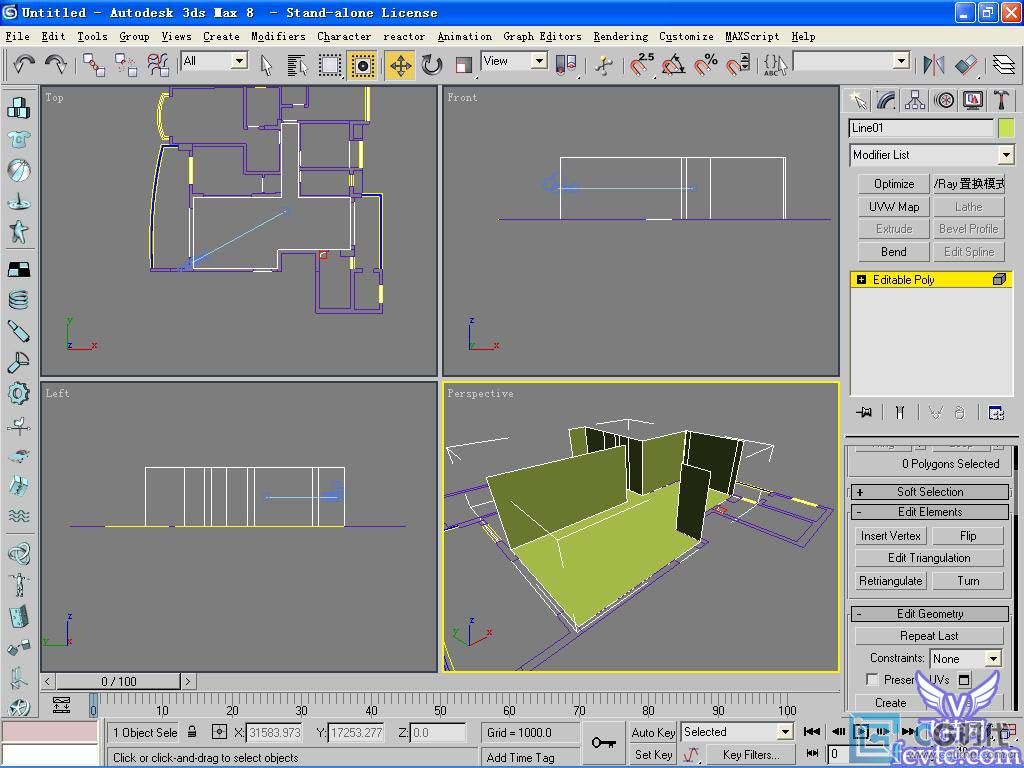Click the time slider 0 / 100 handle
The image size is (1024, 768).
[118, 681]
